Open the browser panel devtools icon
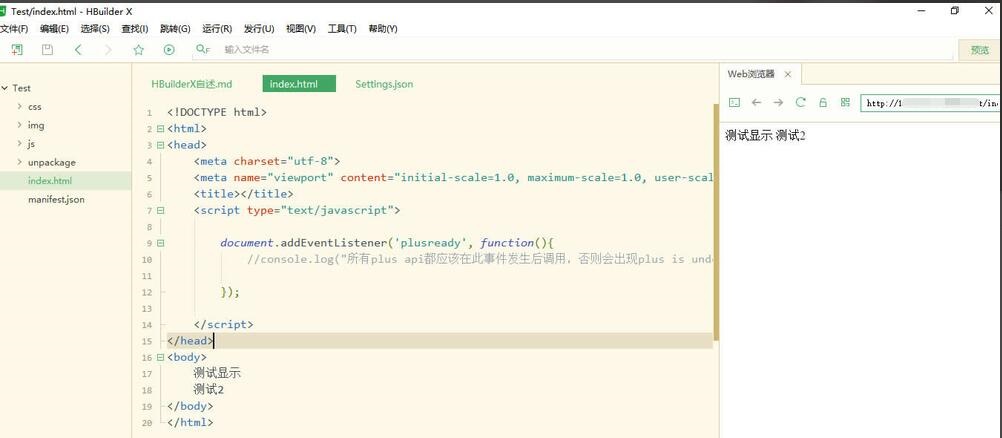 (735, 102)
